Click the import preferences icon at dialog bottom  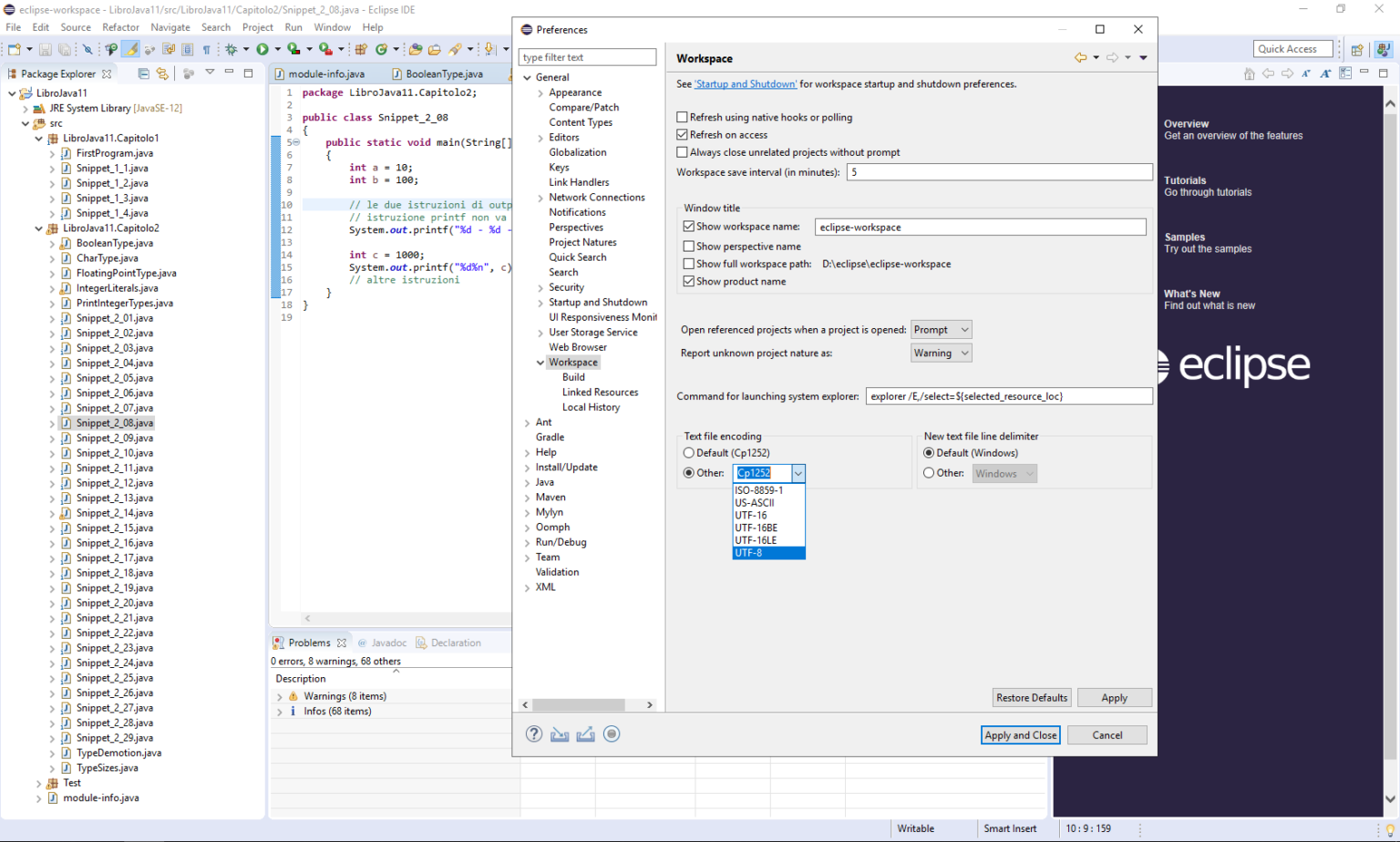560,734
